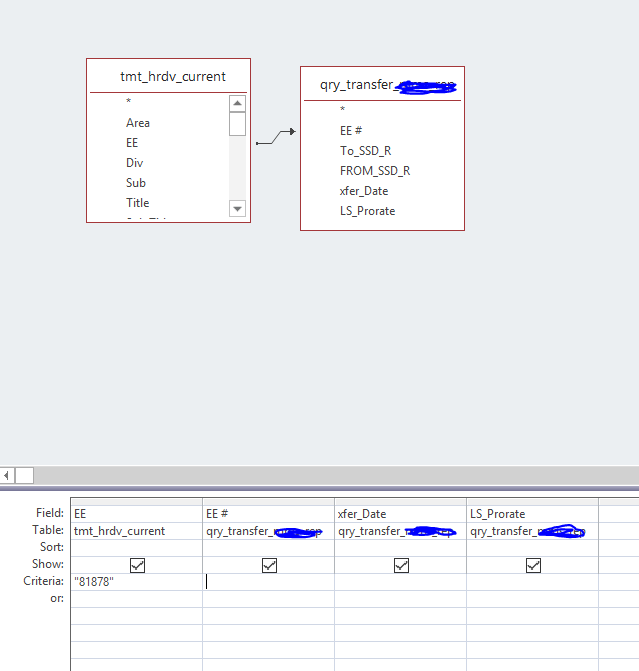
Task: Click column selector bar above EE field
Action: tap(137, 502)
